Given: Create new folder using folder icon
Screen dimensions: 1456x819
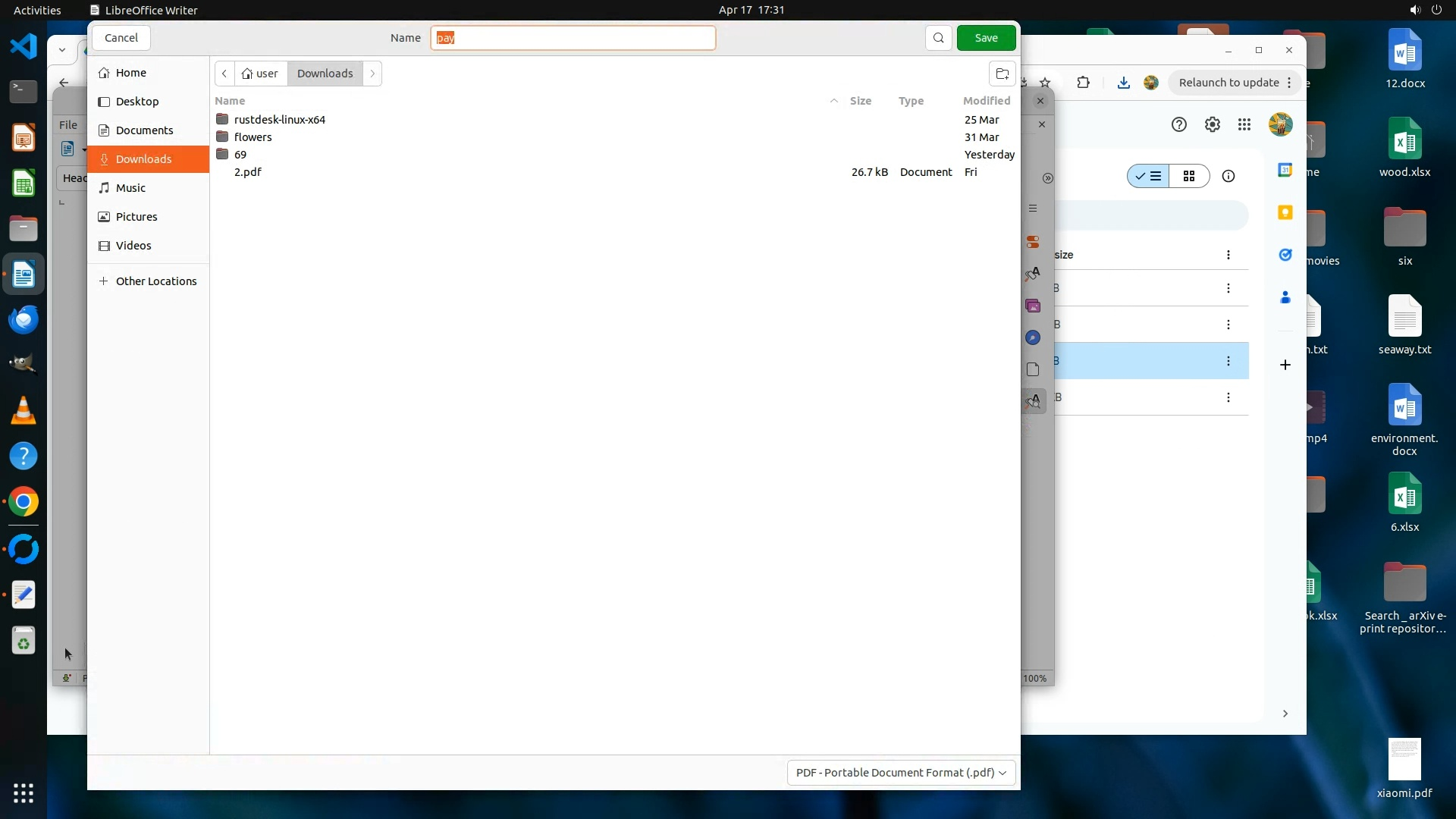Looking at the screenshot, I should pyautogui.click(x=1002, y=74).
